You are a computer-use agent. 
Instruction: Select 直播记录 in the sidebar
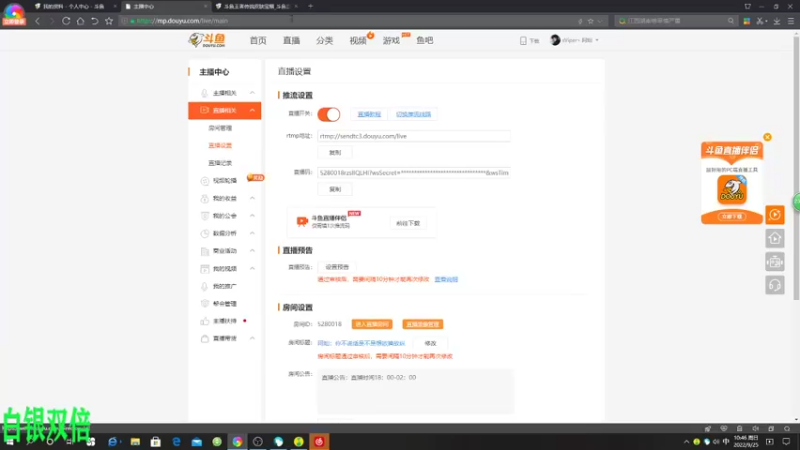(220, 163)
